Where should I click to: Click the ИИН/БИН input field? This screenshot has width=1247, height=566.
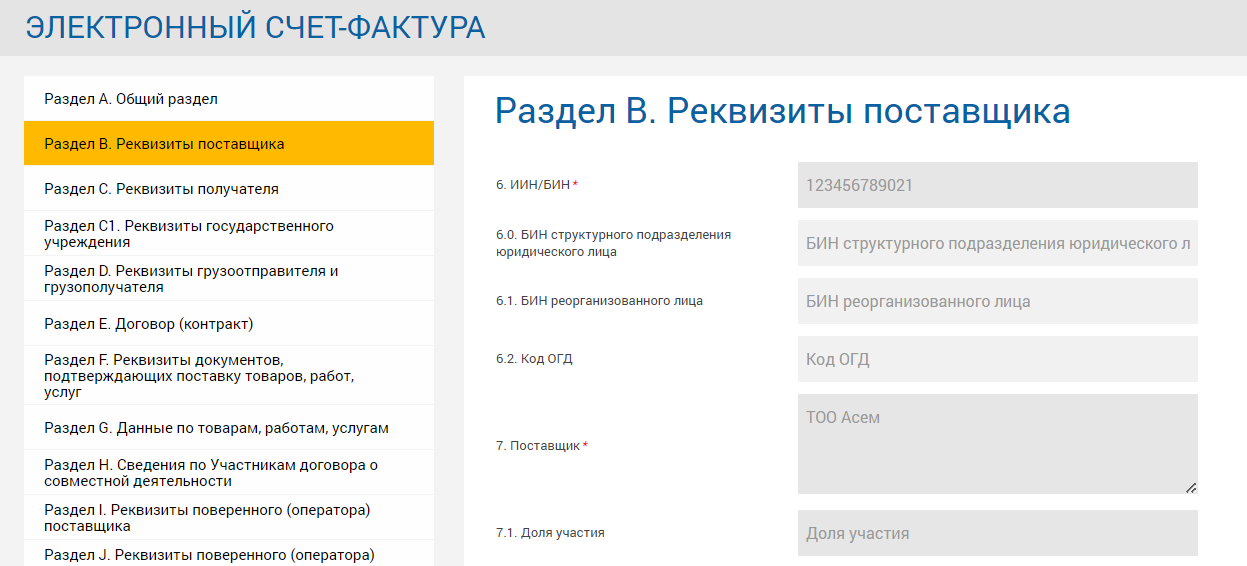[997, 185]
